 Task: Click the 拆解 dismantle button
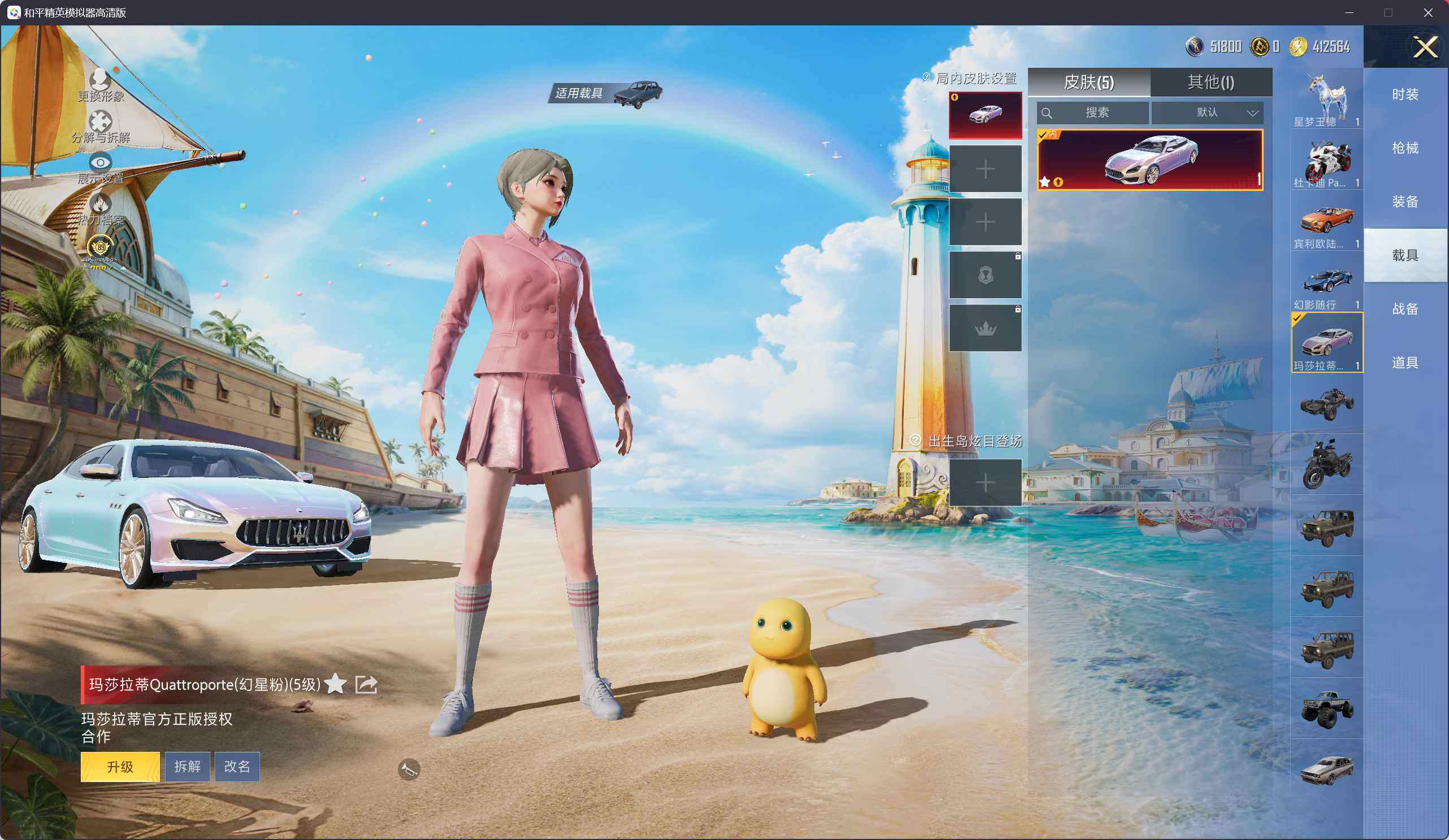tap(188, 767)
